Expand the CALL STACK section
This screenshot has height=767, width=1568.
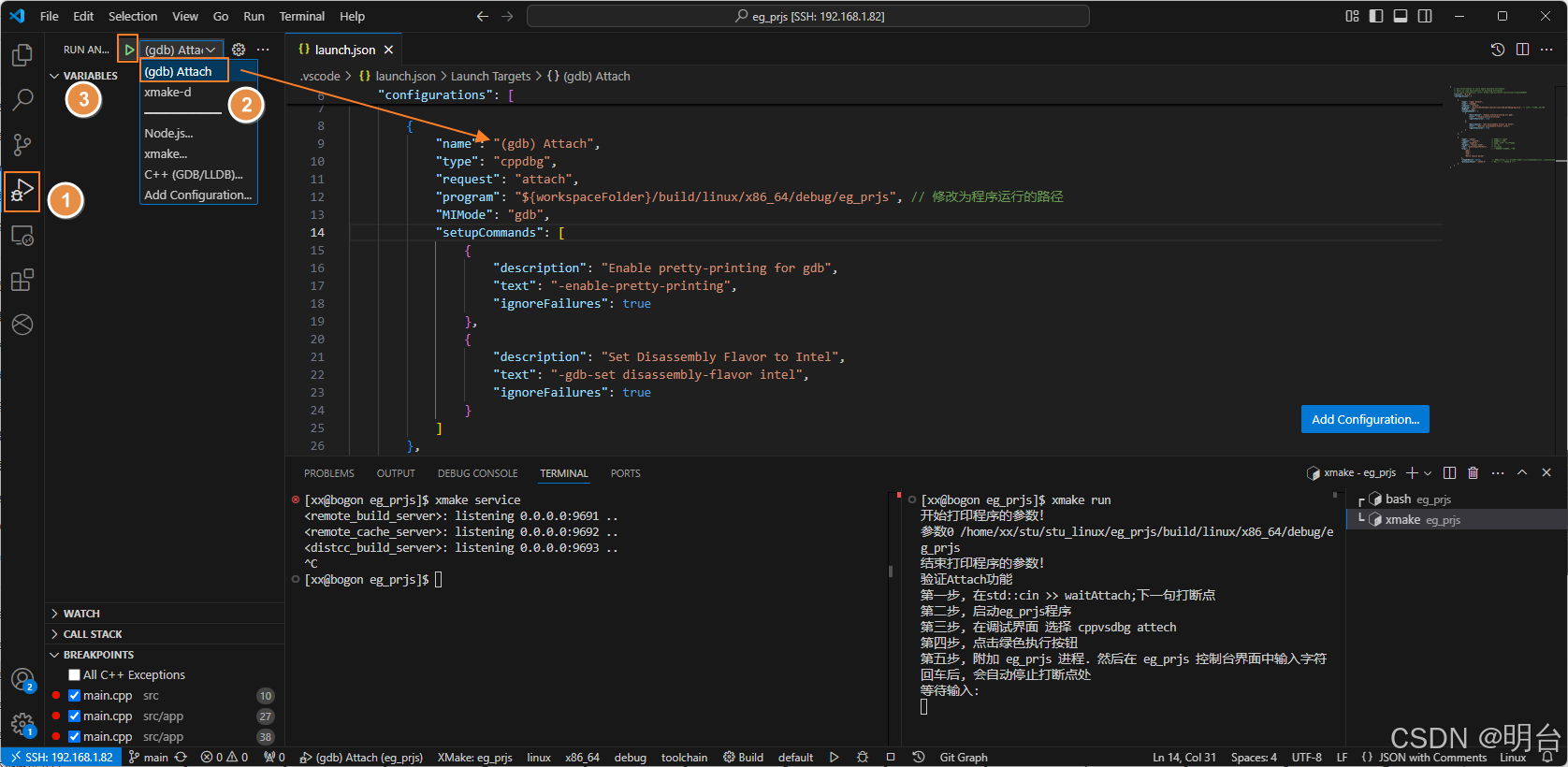(x=86, y=634)
